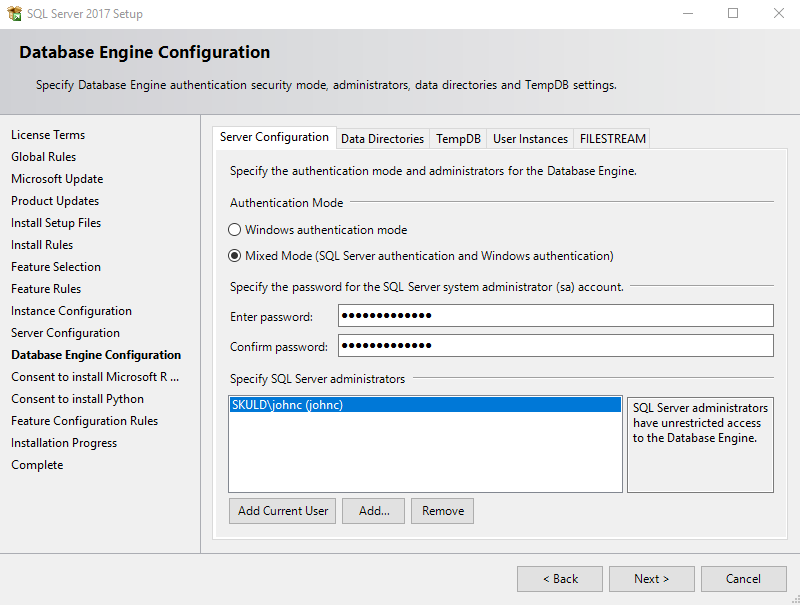Remove the selected administrator

[x=442, y=511]
